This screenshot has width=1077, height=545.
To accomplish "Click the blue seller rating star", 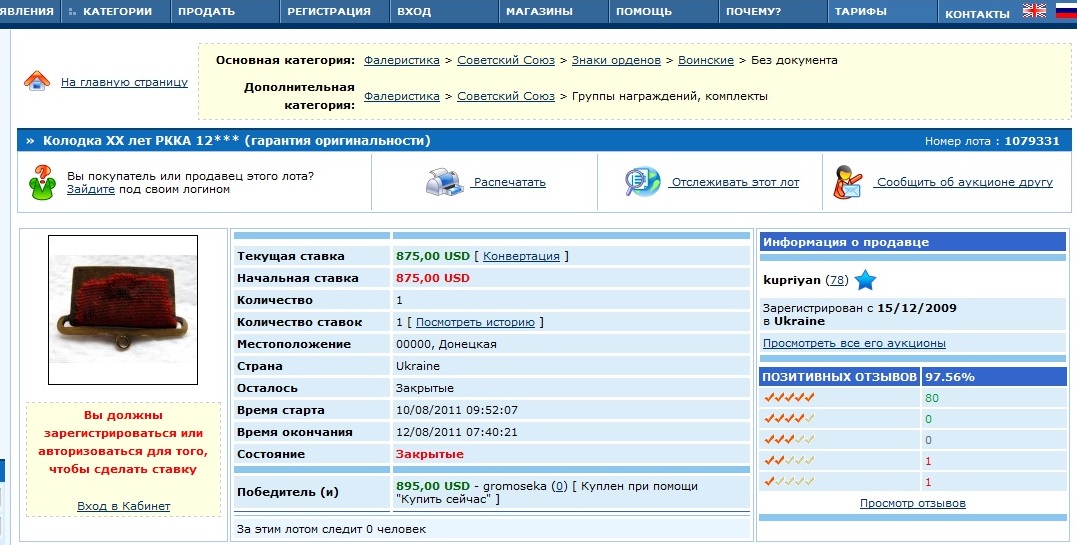I will pos(865,280).
